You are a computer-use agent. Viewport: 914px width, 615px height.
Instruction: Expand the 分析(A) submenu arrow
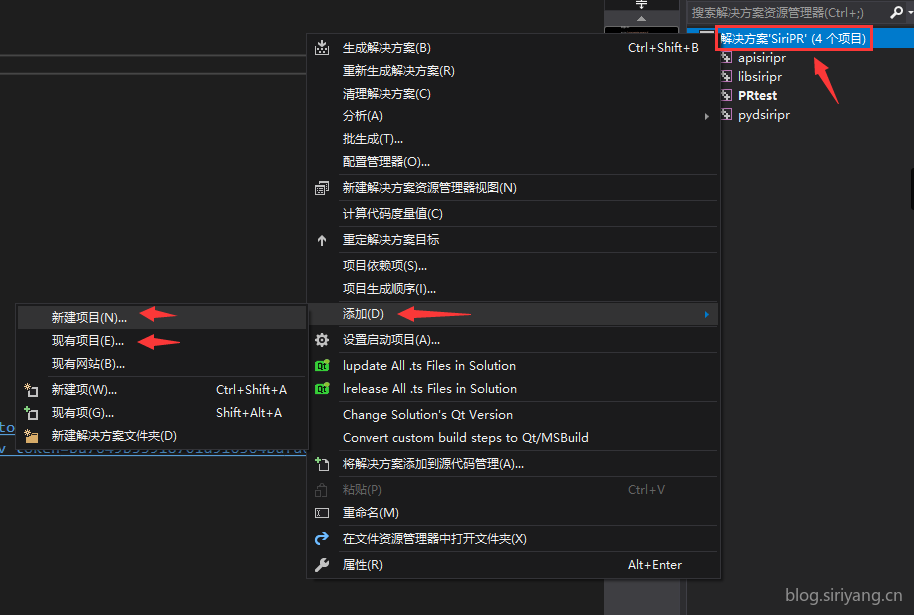706,116
